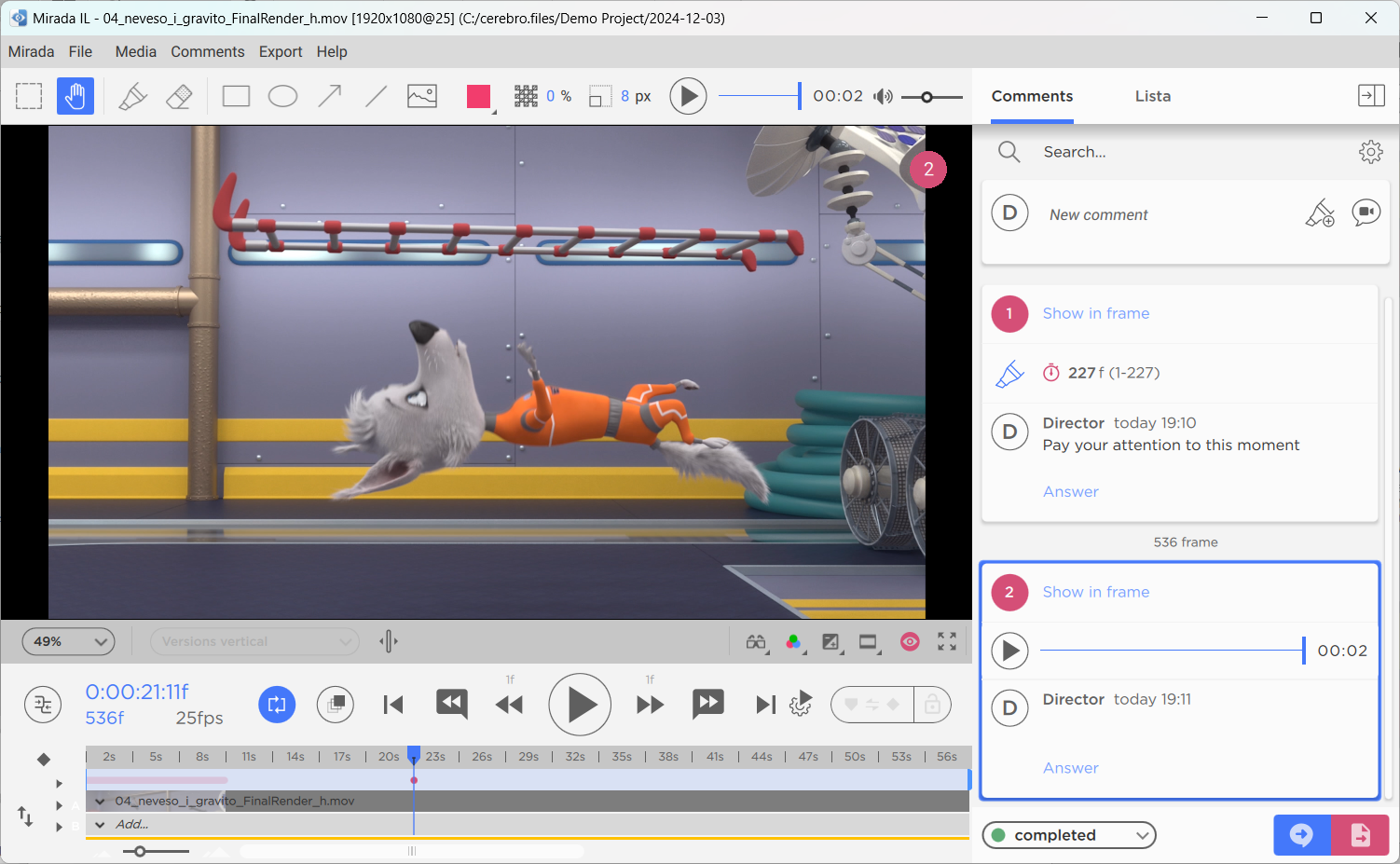Expand the Add... track row
The image size is (1400, 864).
click(100, 825)
